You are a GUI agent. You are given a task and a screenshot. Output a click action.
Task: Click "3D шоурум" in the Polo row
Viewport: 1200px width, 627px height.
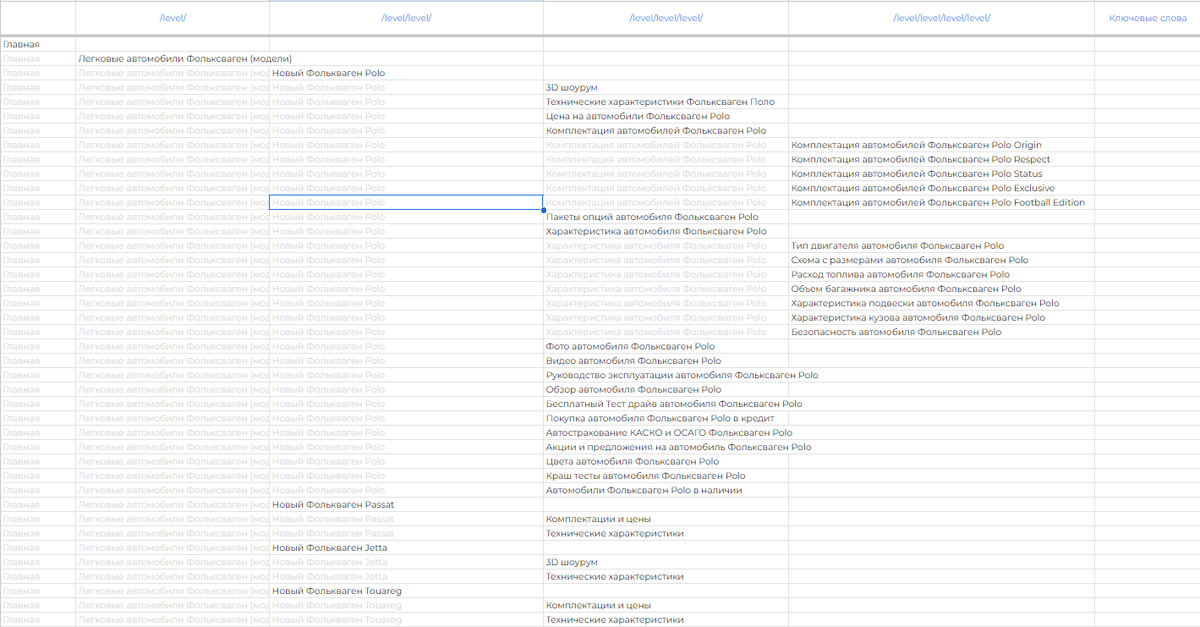click(666, 88)
